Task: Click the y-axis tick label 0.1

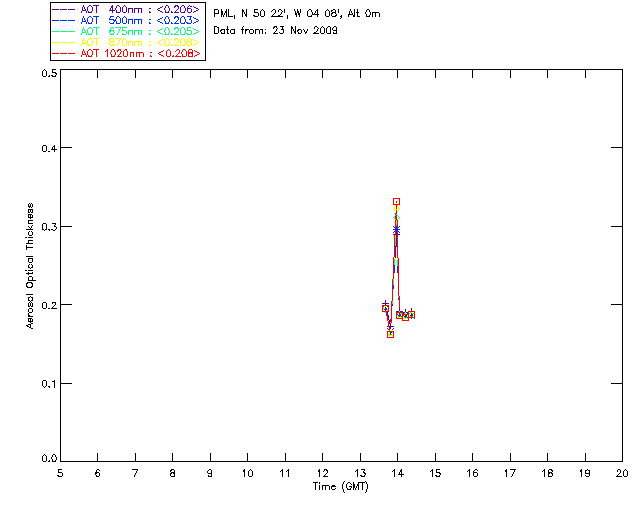Action: click(x=49, y=384)
